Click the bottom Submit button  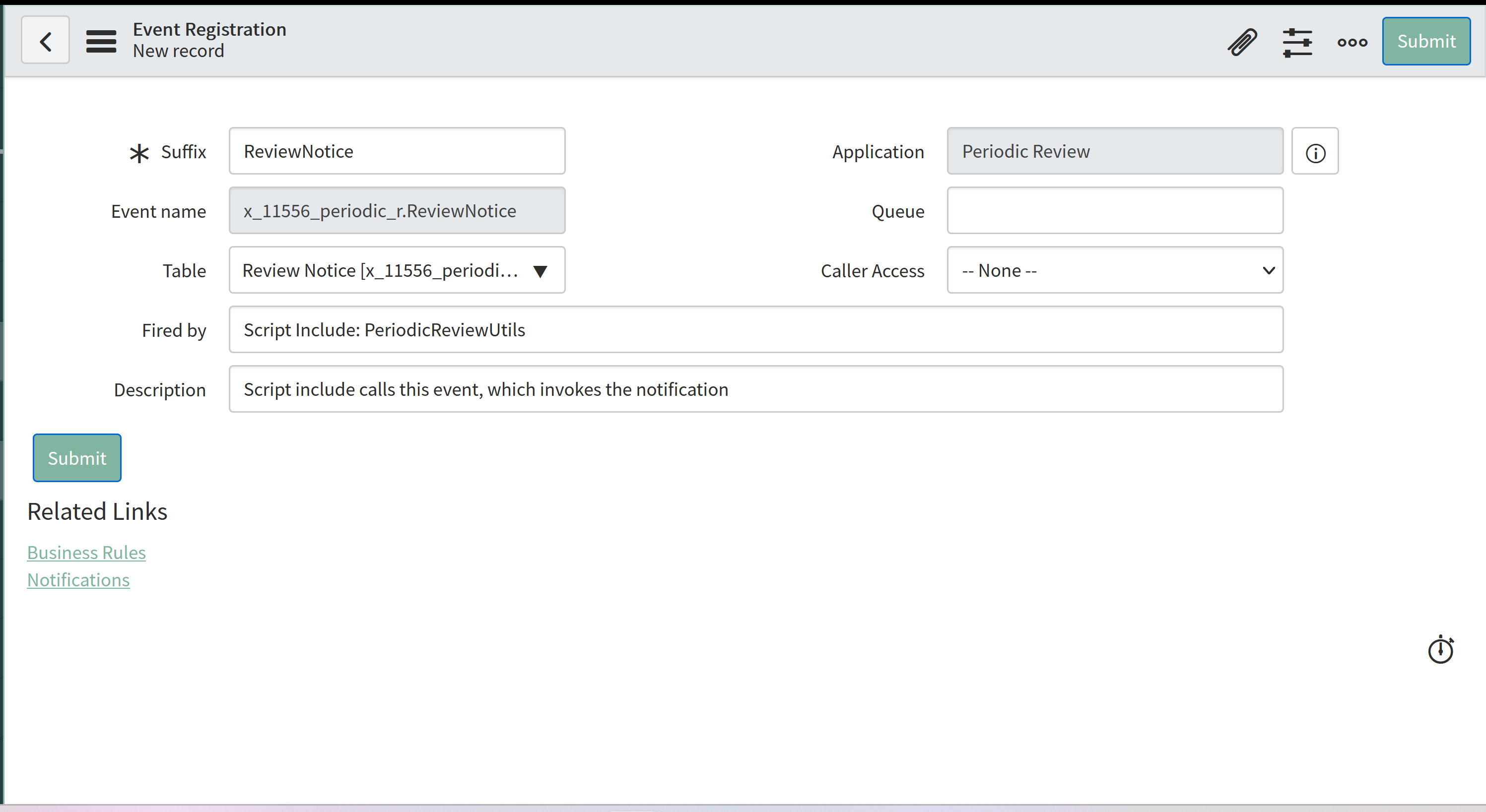click(77, 458)
